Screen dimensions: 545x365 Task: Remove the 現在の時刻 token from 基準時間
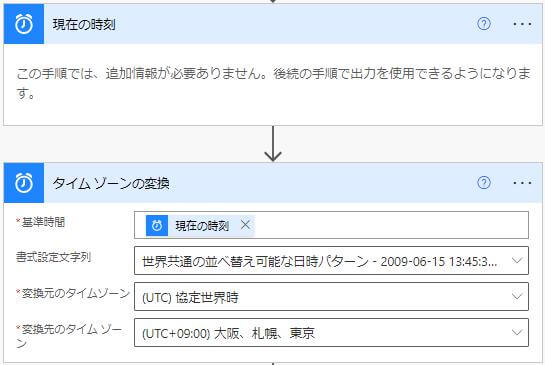pyautogui.click(x=245, y=225)
